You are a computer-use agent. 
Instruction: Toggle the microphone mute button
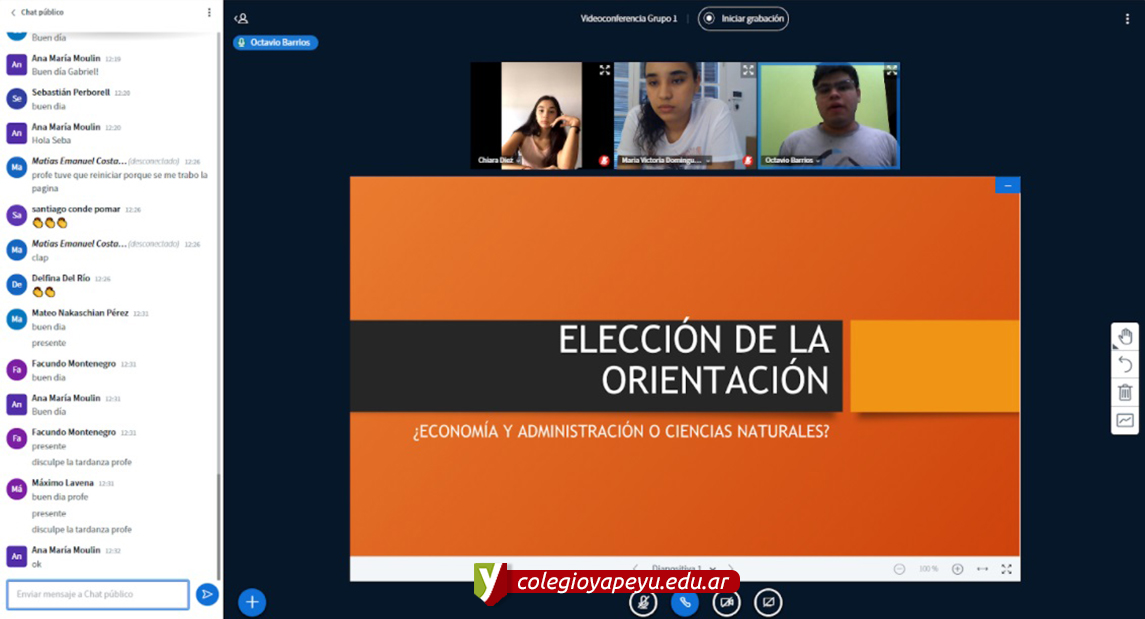tap(643, 603)
